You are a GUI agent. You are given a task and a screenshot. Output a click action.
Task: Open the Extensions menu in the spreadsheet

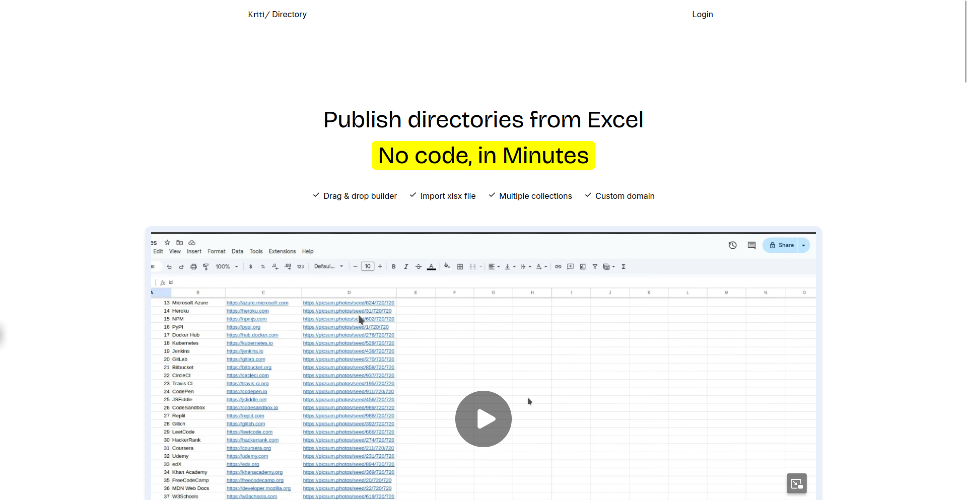point(282,252)
